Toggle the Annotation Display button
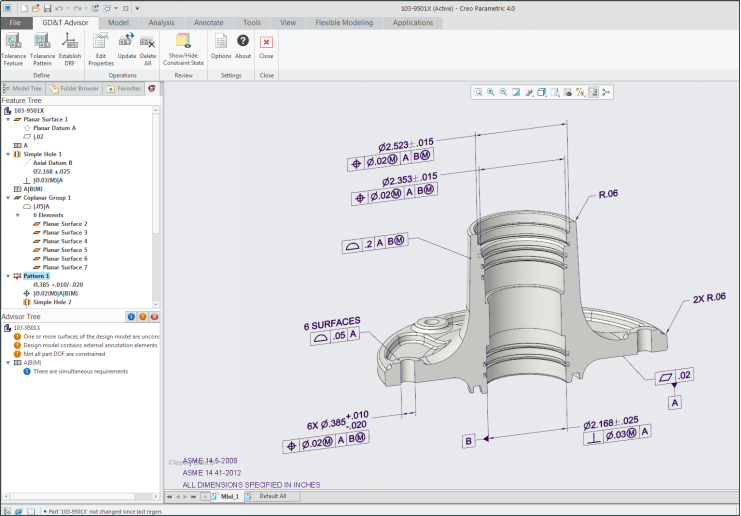Image resolution: width=741 pixels, height=516 pixels. 593,92
